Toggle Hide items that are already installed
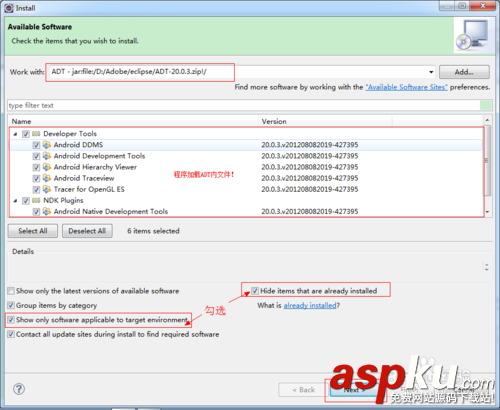This screenshot has width=500, height=410. pos(255,291)
